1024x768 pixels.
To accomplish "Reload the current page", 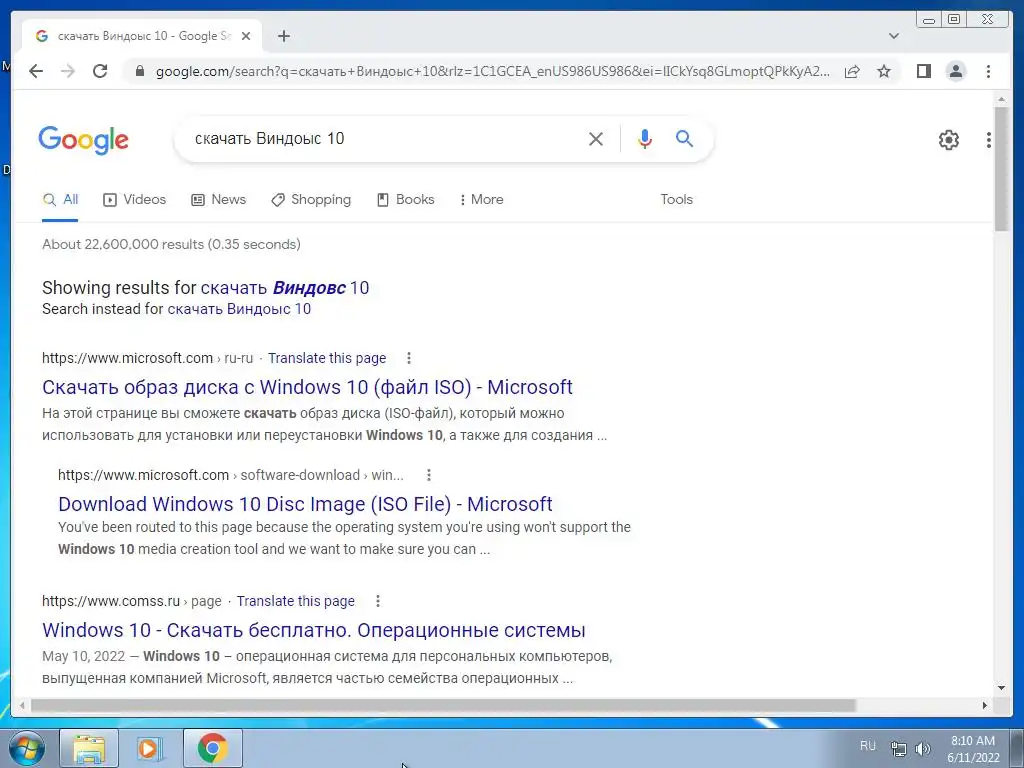I will tap(100, 71).
